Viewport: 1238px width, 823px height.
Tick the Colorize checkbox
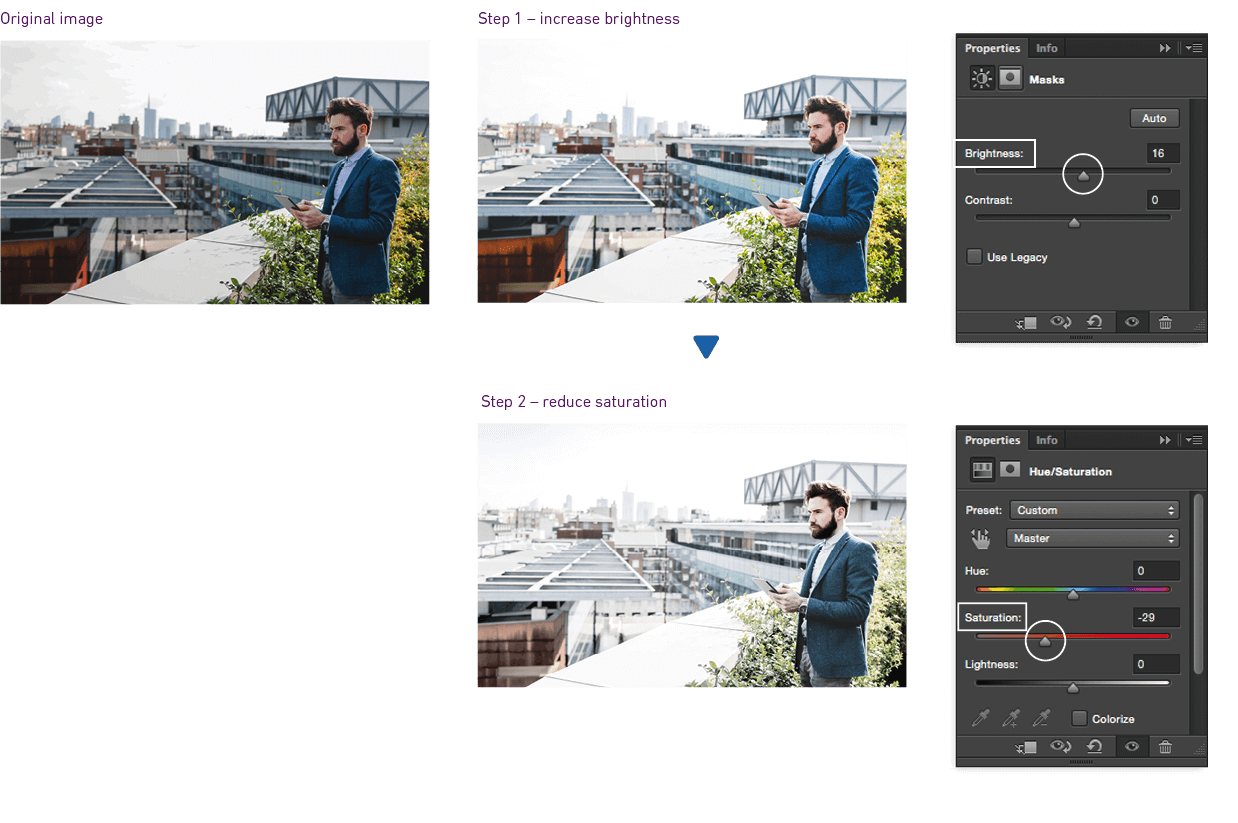coord(1079,719)
